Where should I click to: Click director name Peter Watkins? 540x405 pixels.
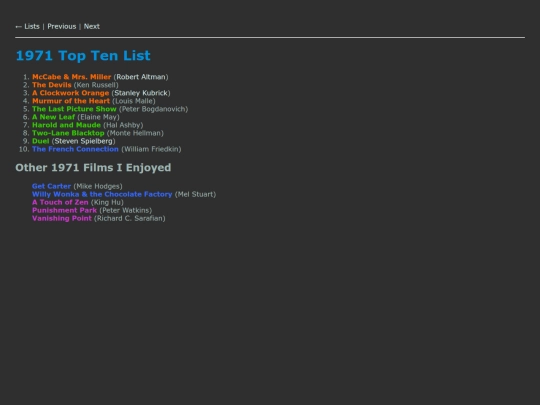click(126, 210)
